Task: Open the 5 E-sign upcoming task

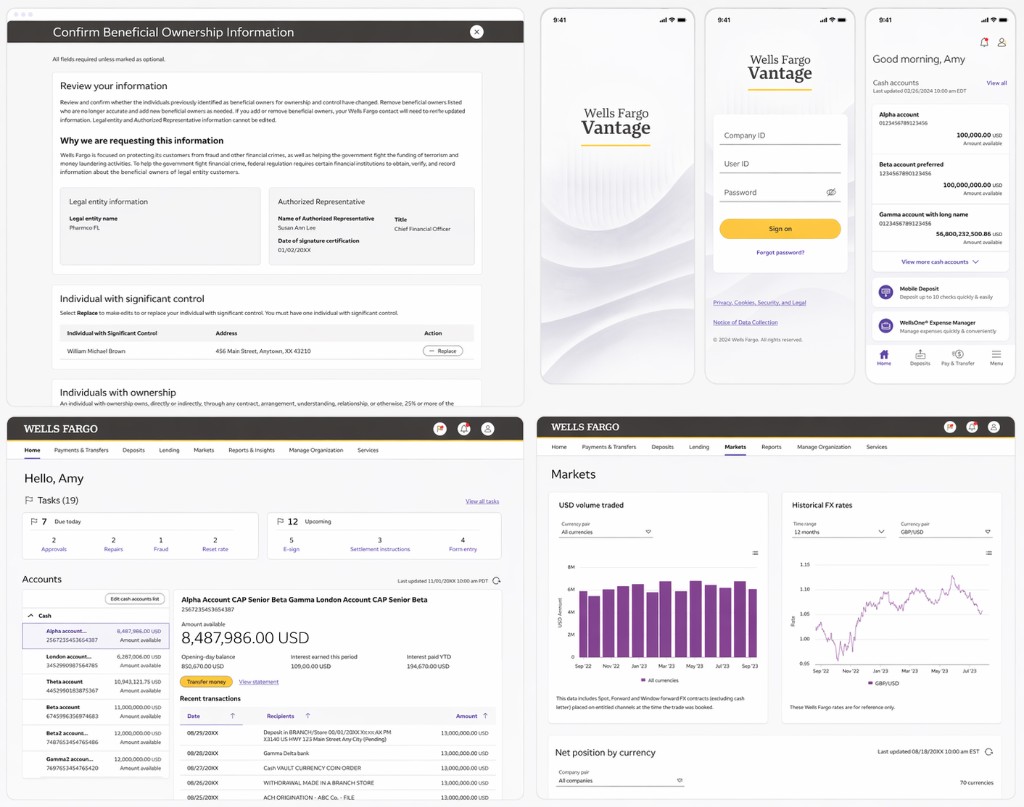Action: pyautogui.click(x=291, y=545)
